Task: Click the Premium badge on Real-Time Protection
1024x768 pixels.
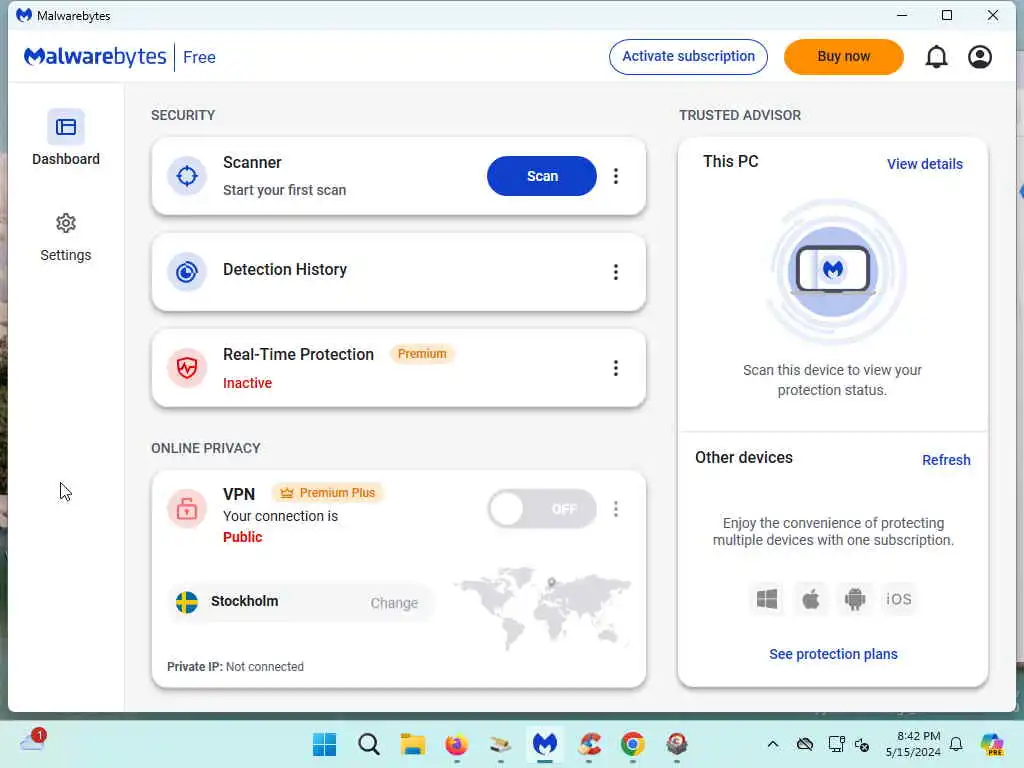Action: click(422, 353)
